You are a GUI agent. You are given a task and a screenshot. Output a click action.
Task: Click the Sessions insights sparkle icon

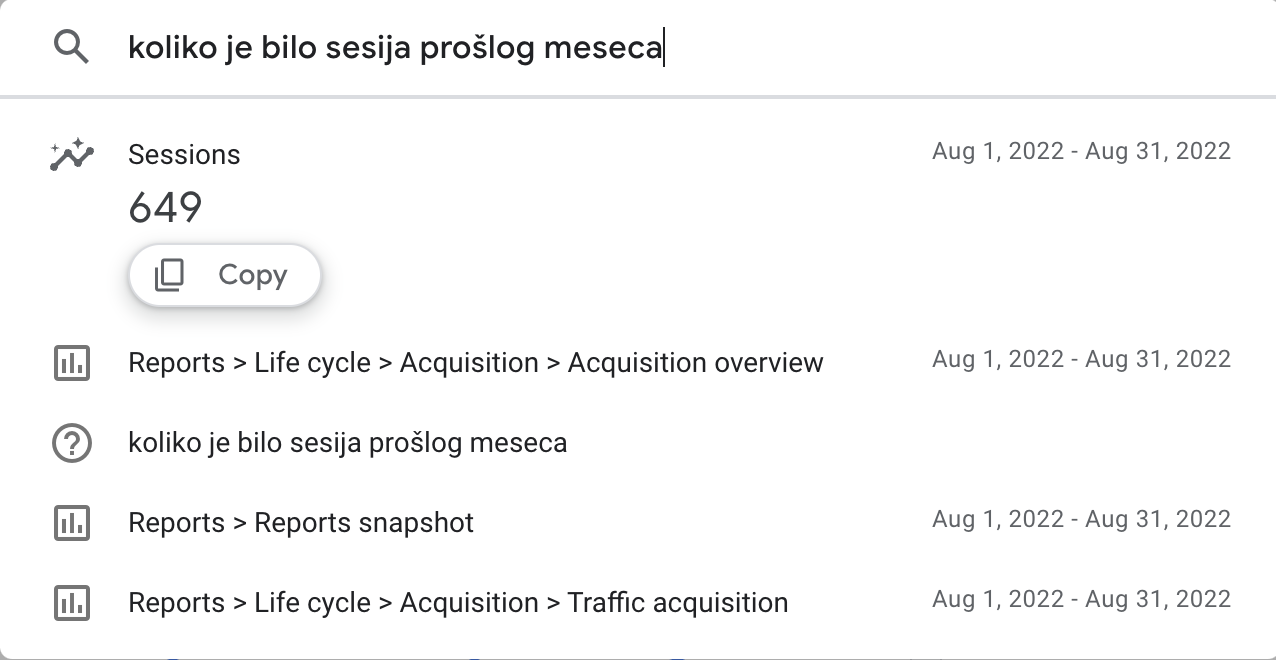point(71,155)
